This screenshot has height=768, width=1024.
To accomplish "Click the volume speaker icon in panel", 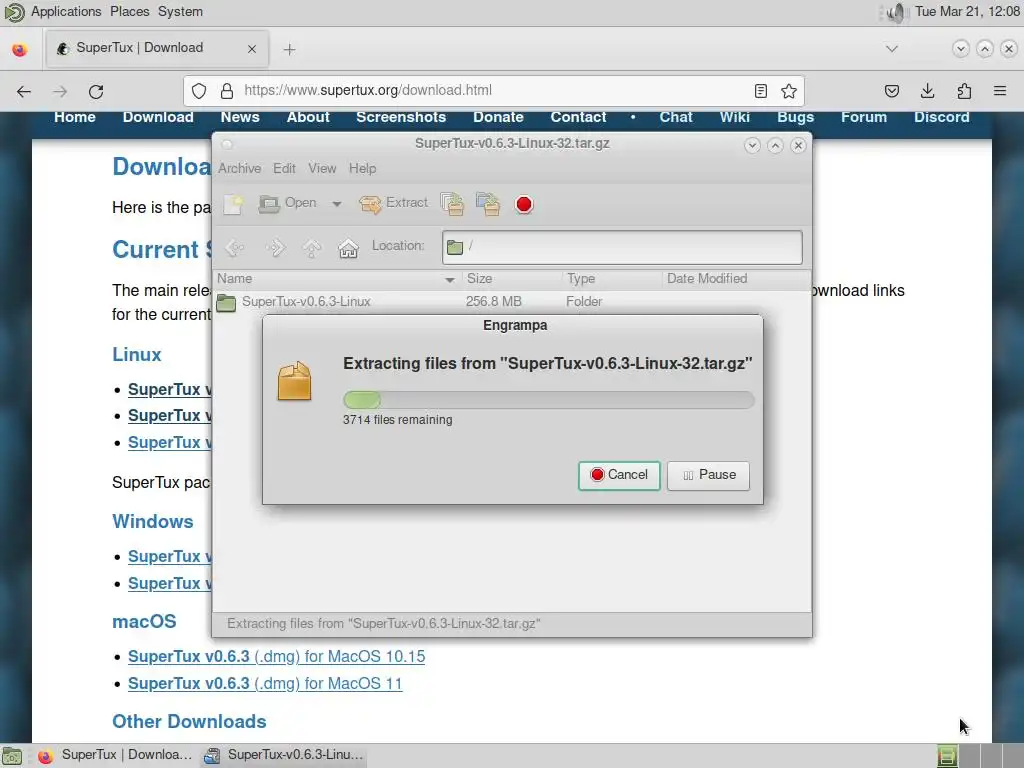I will pos(896,12).
